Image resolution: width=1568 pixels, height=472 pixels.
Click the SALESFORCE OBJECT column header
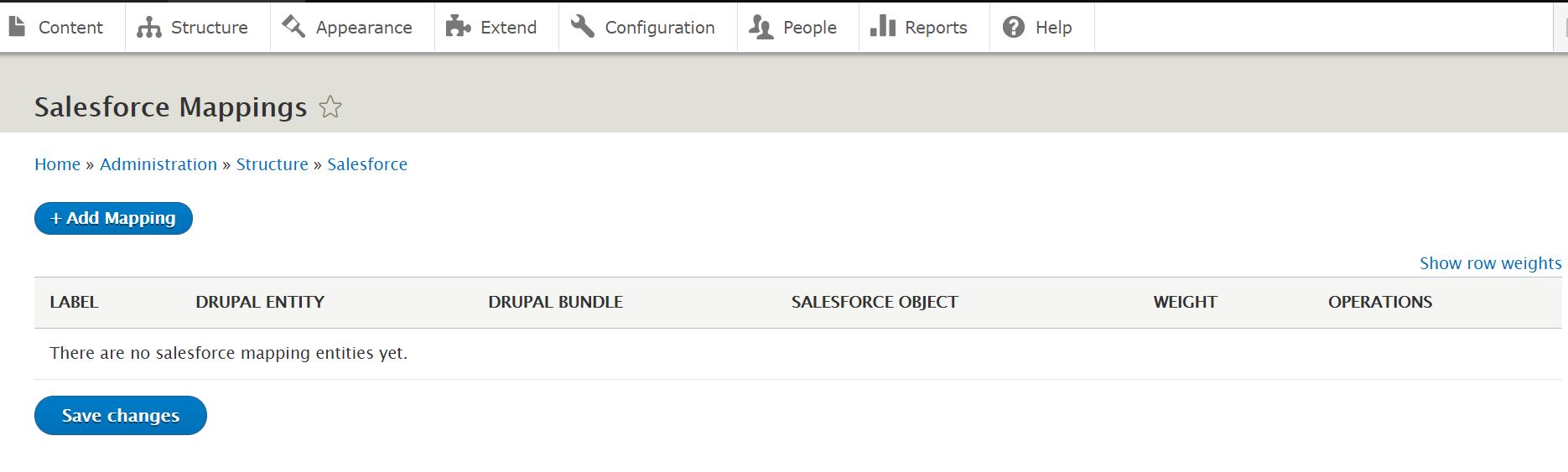click(x=875, y=302)
